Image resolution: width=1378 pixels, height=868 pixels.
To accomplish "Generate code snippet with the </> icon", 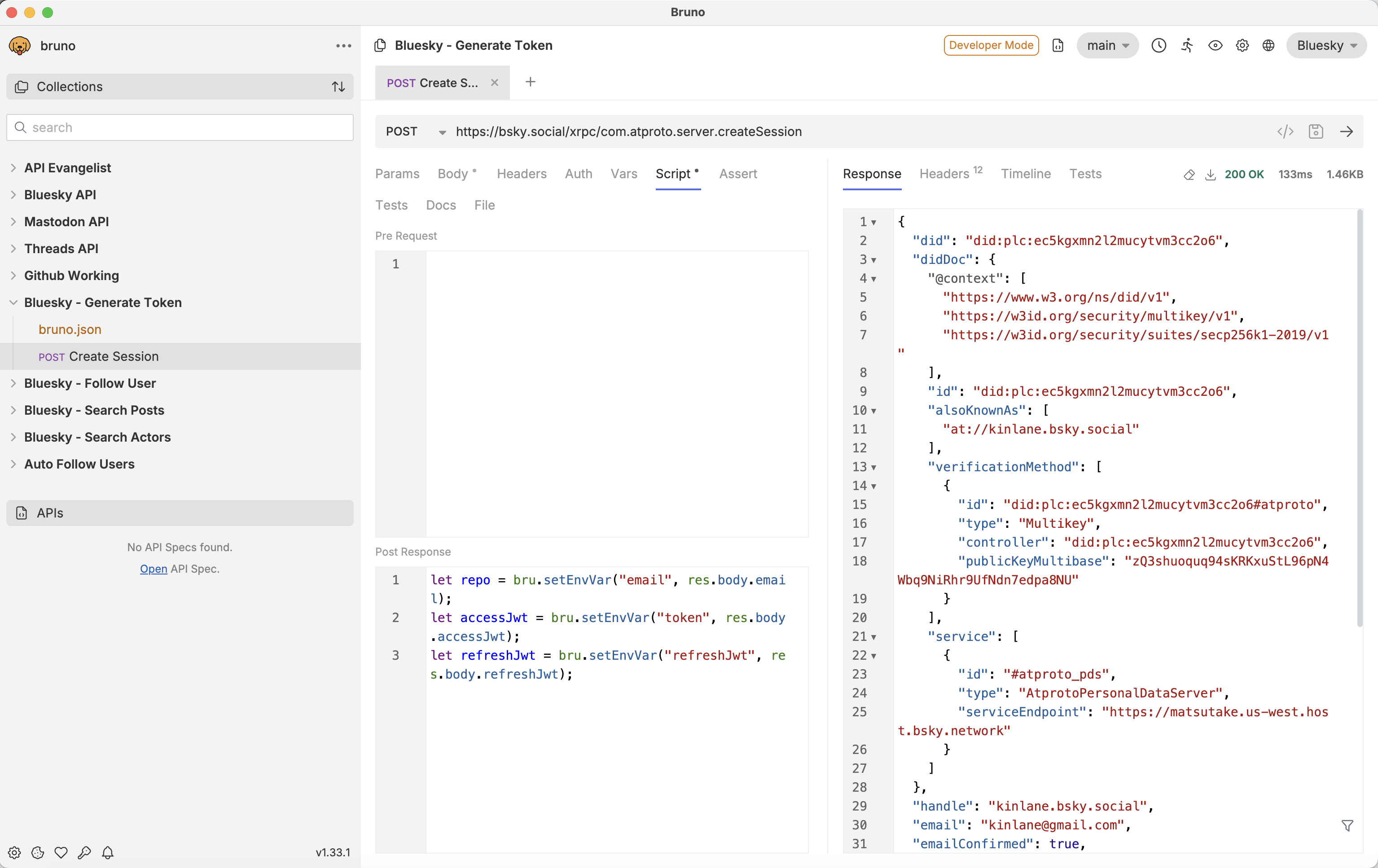I will coord(1285,132).
